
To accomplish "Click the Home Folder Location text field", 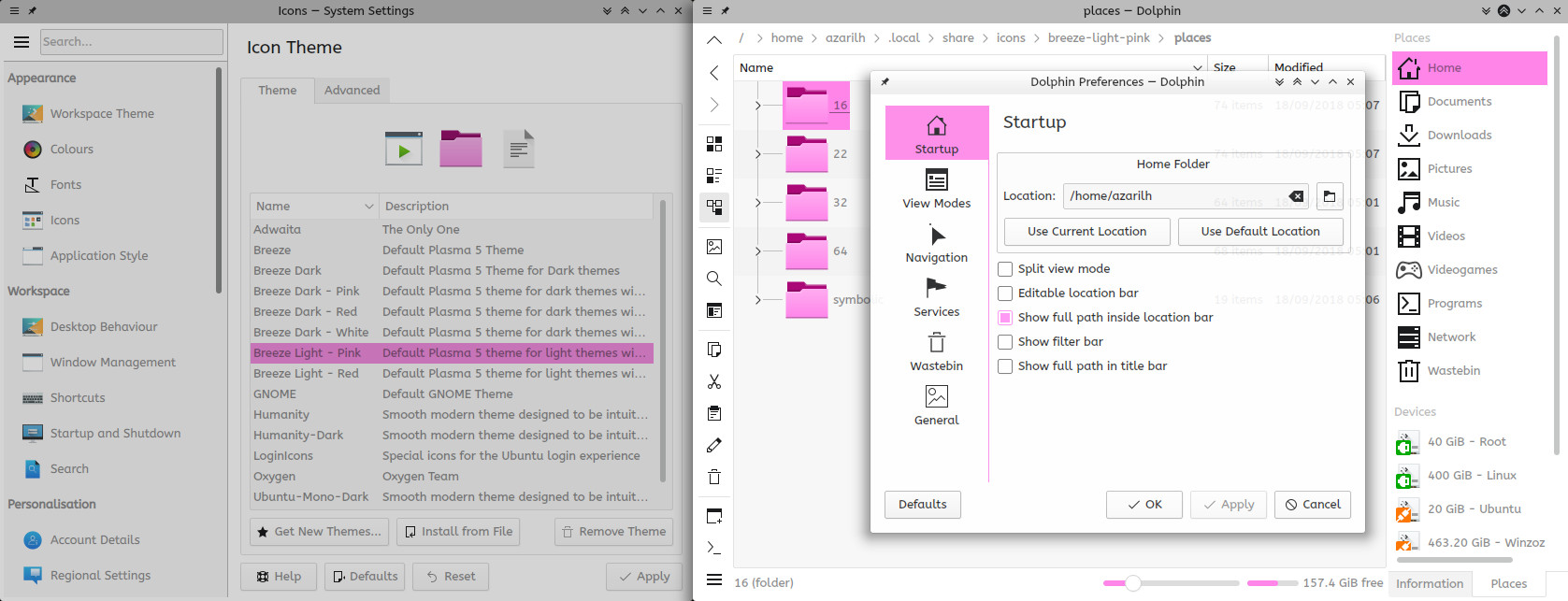I will coord(1186,196).
